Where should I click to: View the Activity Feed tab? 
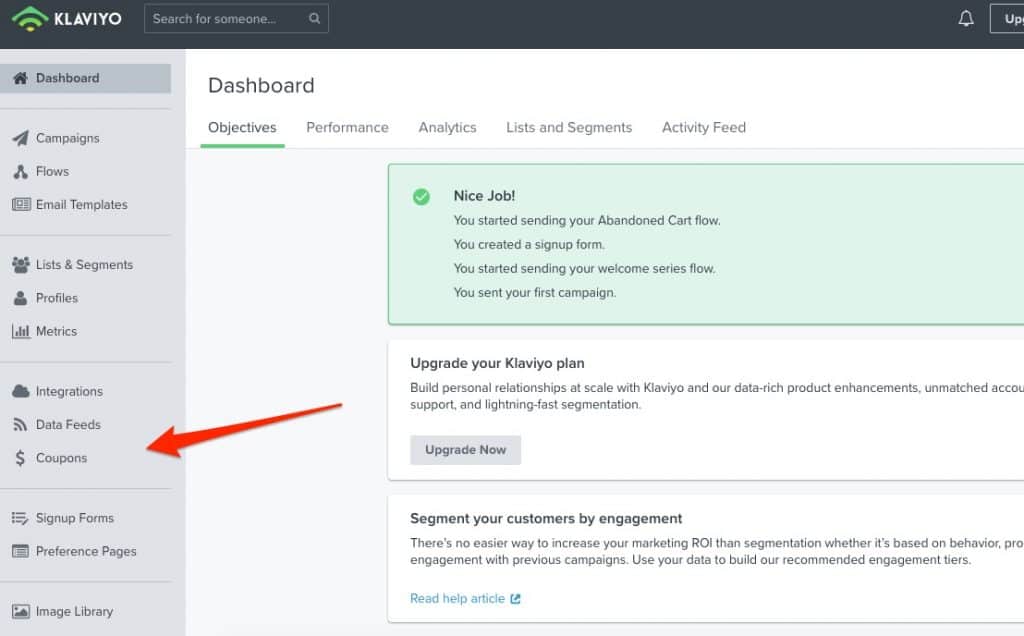(x=704, y=128)
